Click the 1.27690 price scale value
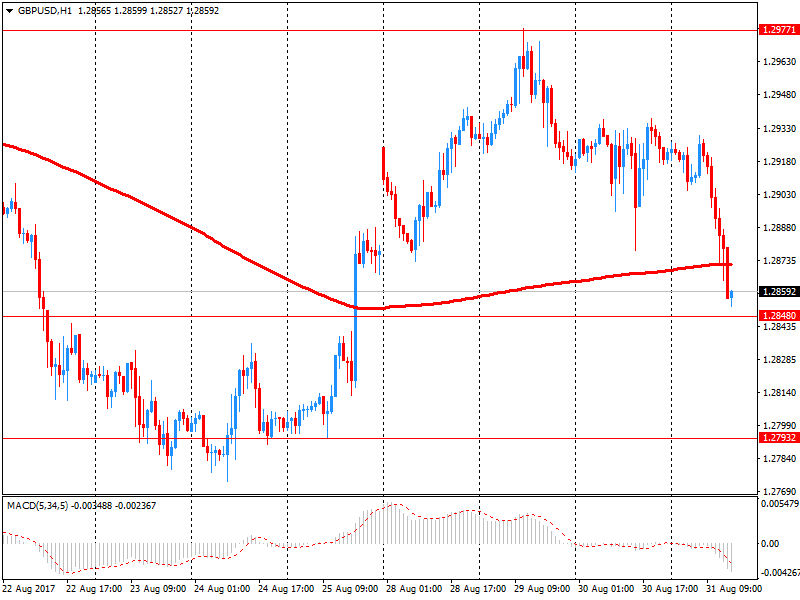The height and width of the screenshot is (600, 800). (x=779, y=492)
